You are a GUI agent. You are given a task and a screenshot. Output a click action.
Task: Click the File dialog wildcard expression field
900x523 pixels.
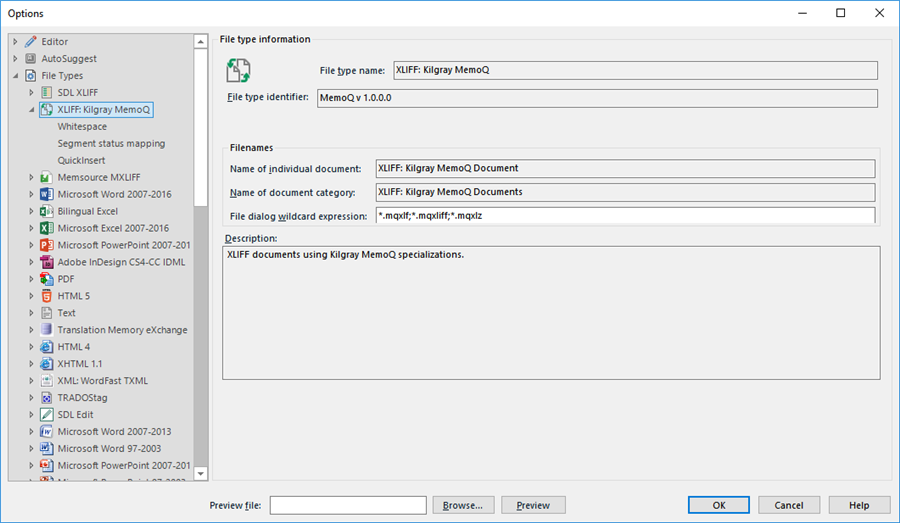tap(625, 216)
